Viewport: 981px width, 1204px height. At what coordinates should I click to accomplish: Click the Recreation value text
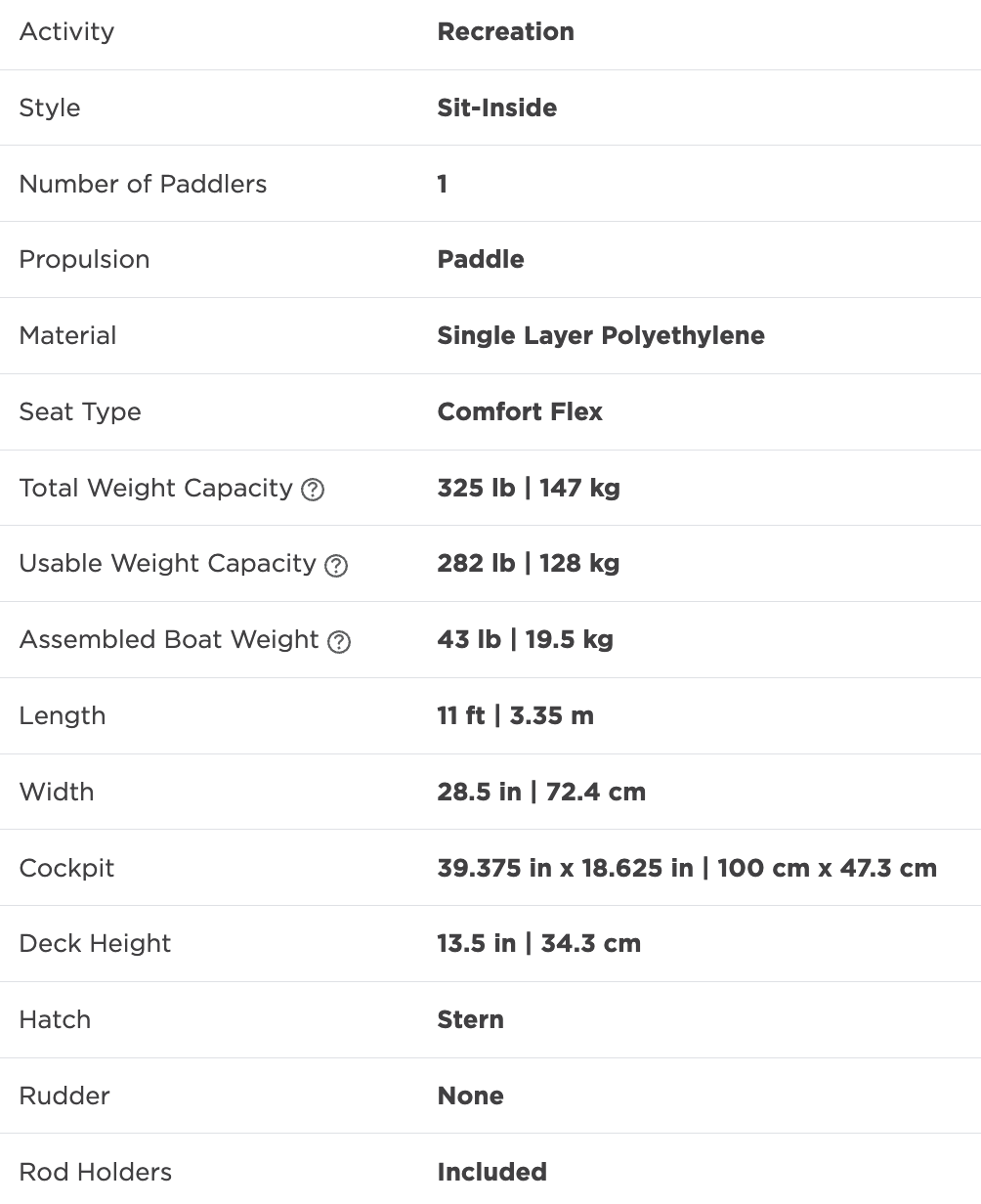[x=506, y=31]
